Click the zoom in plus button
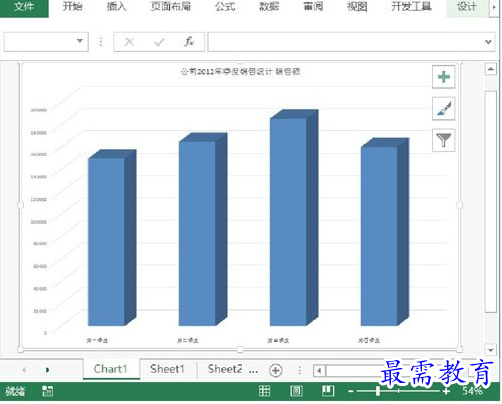Image resolution: width=502 pixels, height=404 pixels. pyautogui.click(x=447, y=391)
